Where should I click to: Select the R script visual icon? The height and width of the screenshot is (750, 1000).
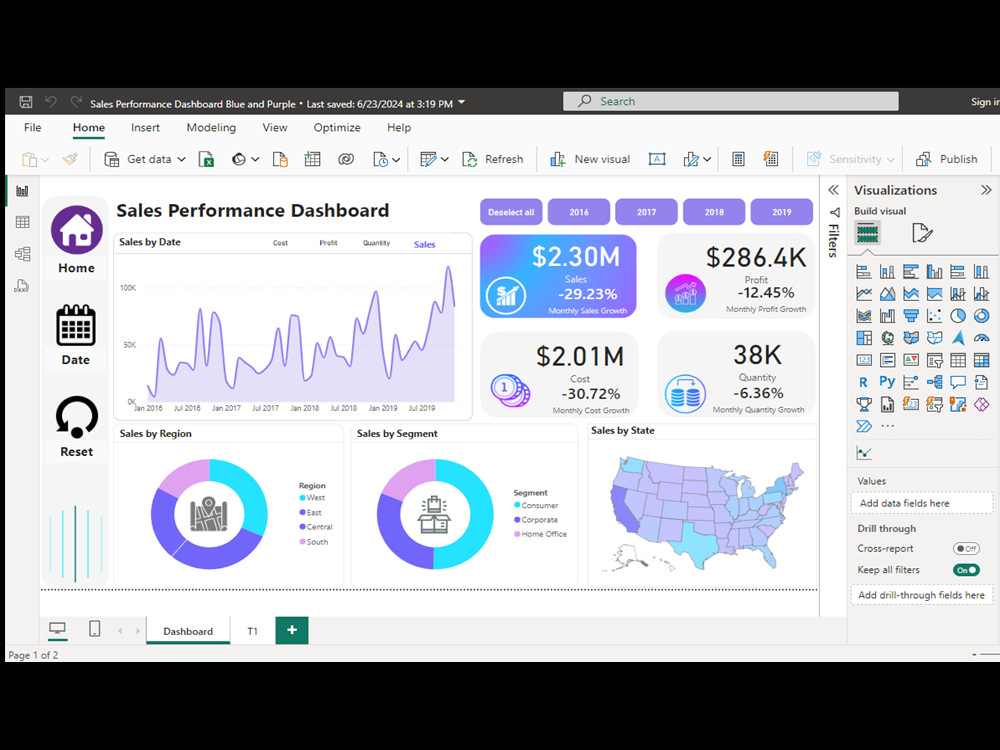pos(864,381)
